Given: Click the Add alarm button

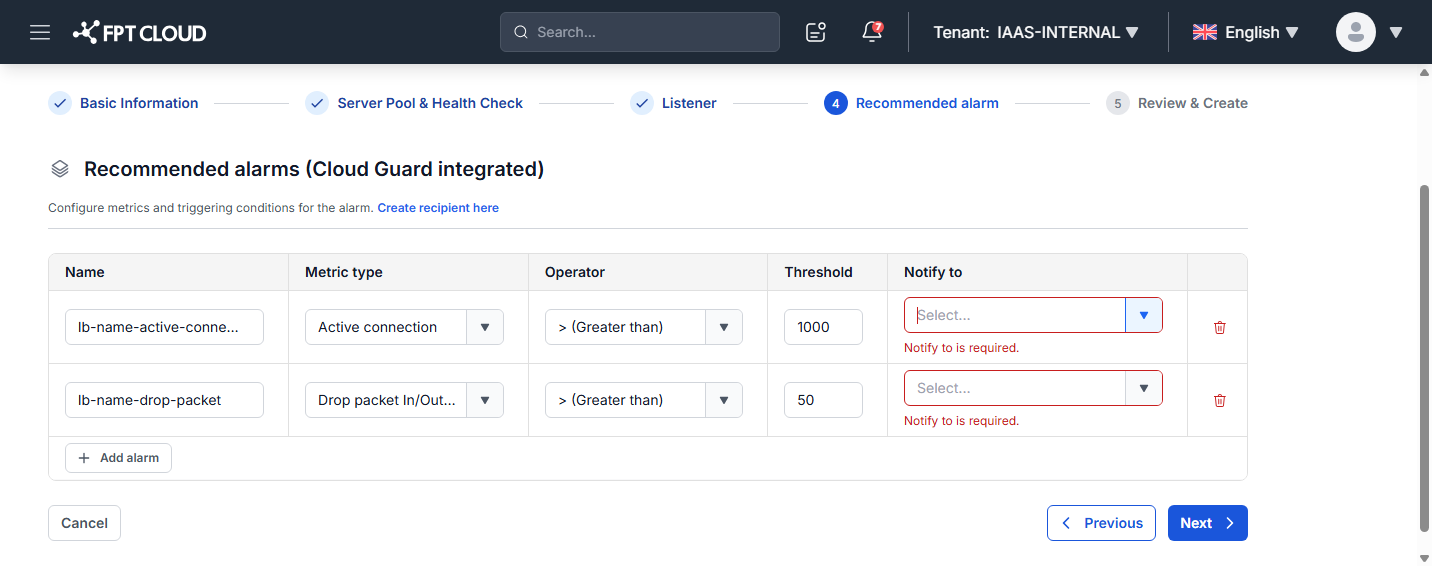Looking at the screenshot, I should point(118,458).
